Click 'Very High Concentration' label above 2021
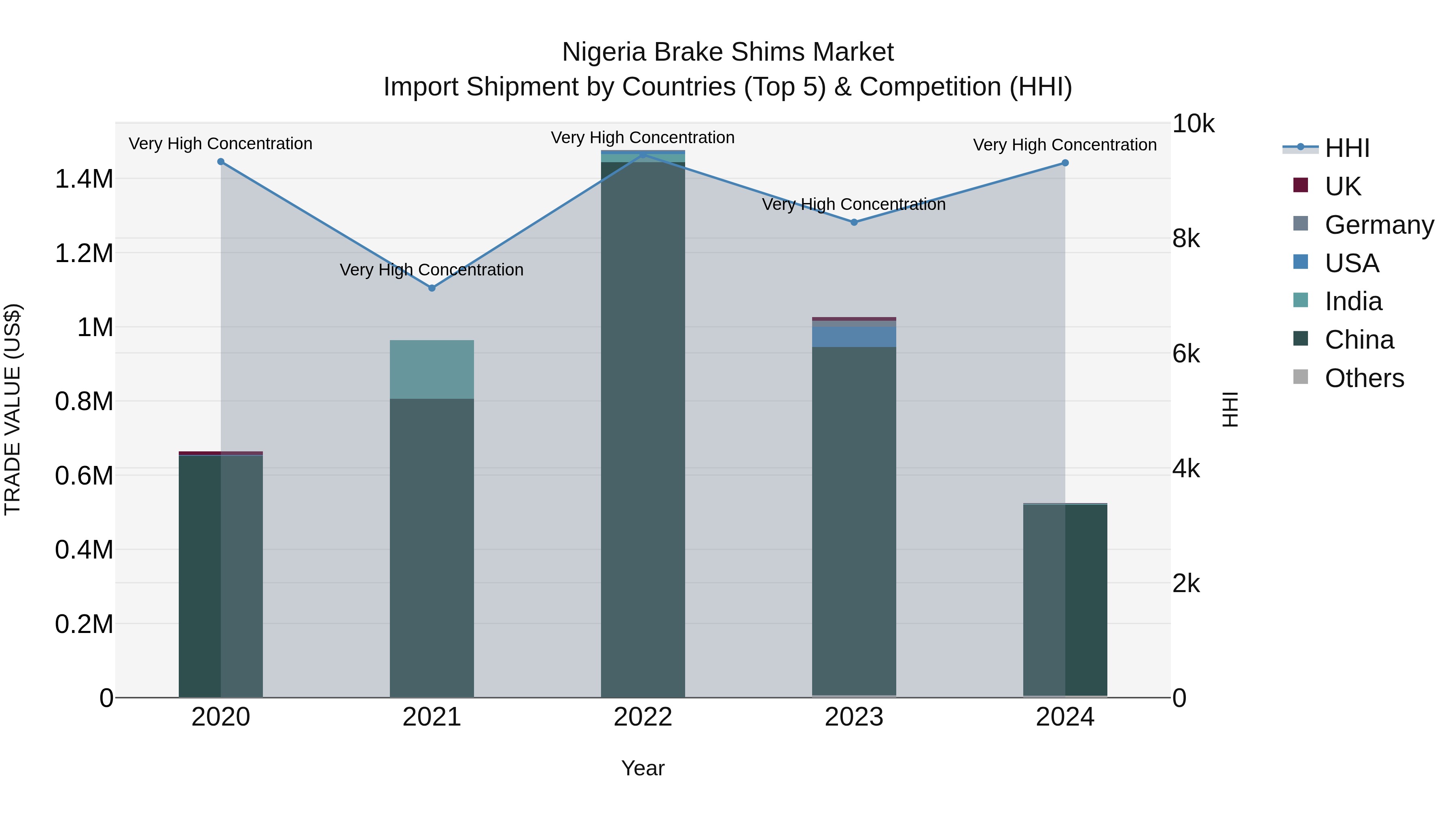This screenshot has width=1456, height=819. coord(432,270)
